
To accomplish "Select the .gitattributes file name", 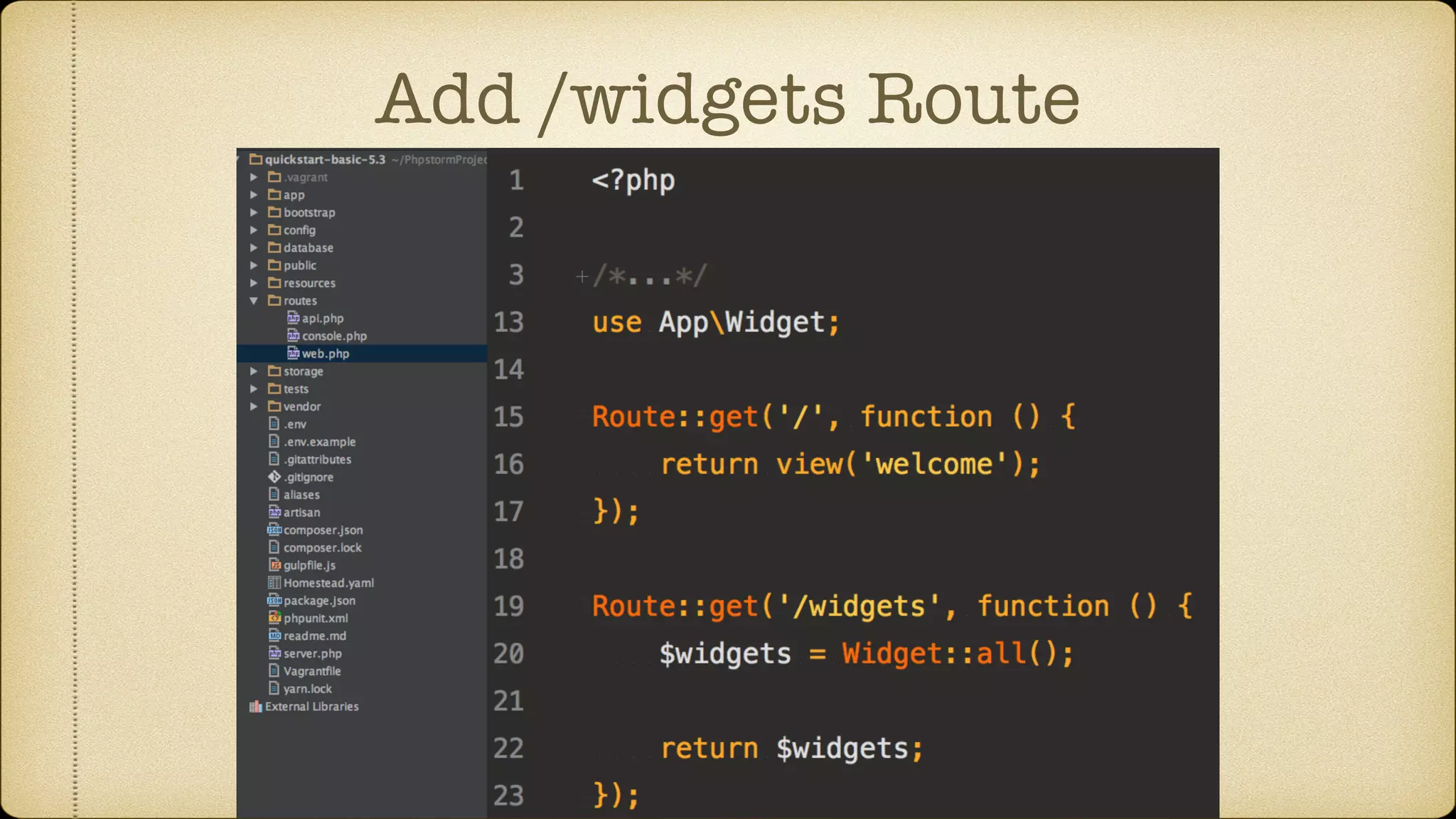I will click(318, 460).
